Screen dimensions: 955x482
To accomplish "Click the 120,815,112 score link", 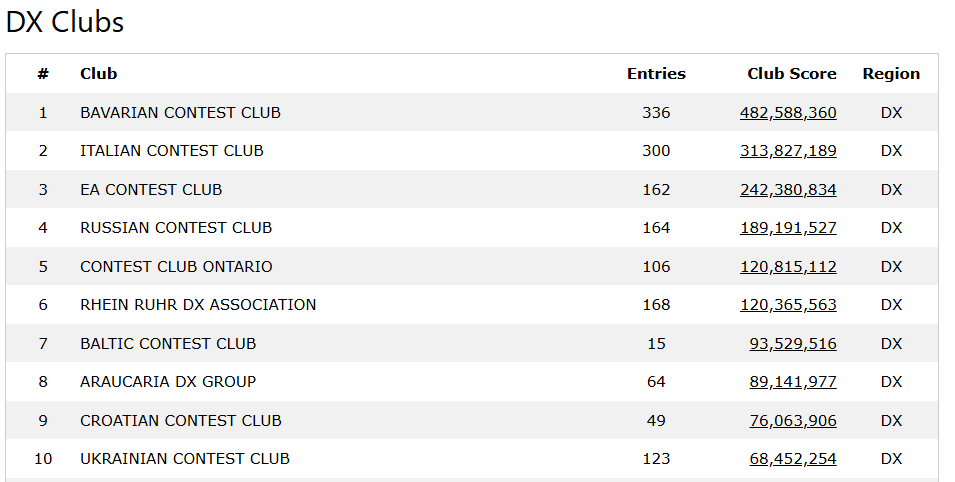I will [788, 267].
